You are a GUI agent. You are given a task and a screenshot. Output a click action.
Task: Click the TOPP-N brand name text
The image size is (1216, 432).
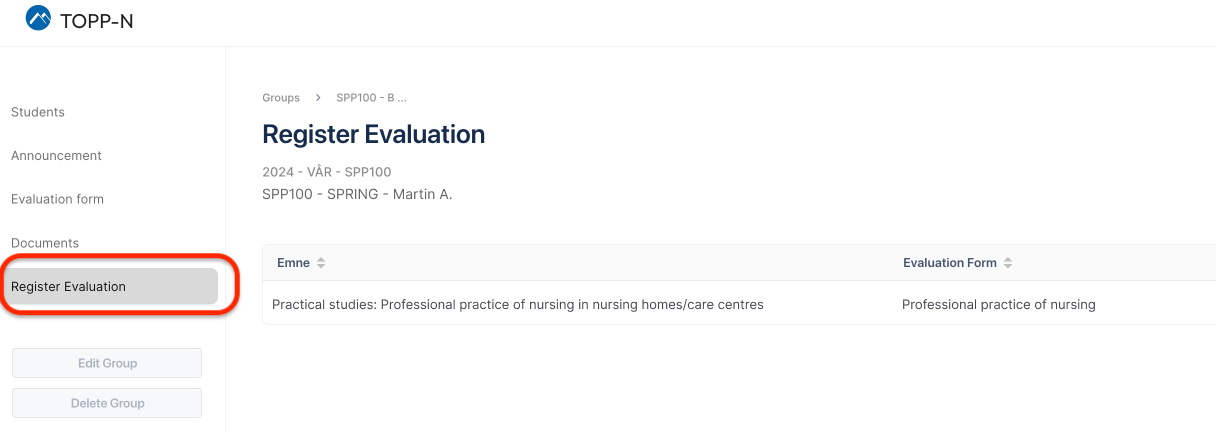pyautogui.click(x=96, y=20)
